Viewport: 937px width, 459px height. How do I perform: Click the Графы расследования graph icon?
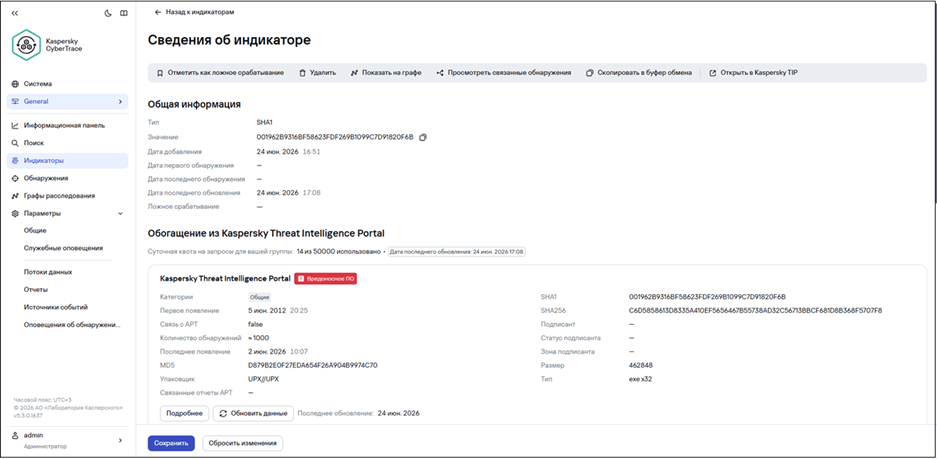pos(16,195)
